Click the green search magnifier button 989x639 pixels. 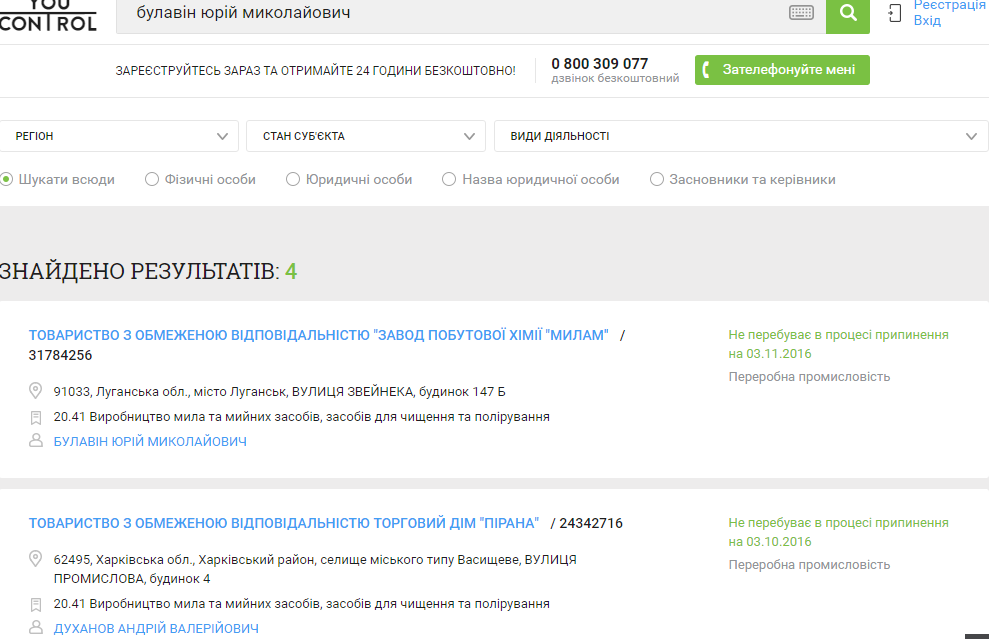coord(848,14)
